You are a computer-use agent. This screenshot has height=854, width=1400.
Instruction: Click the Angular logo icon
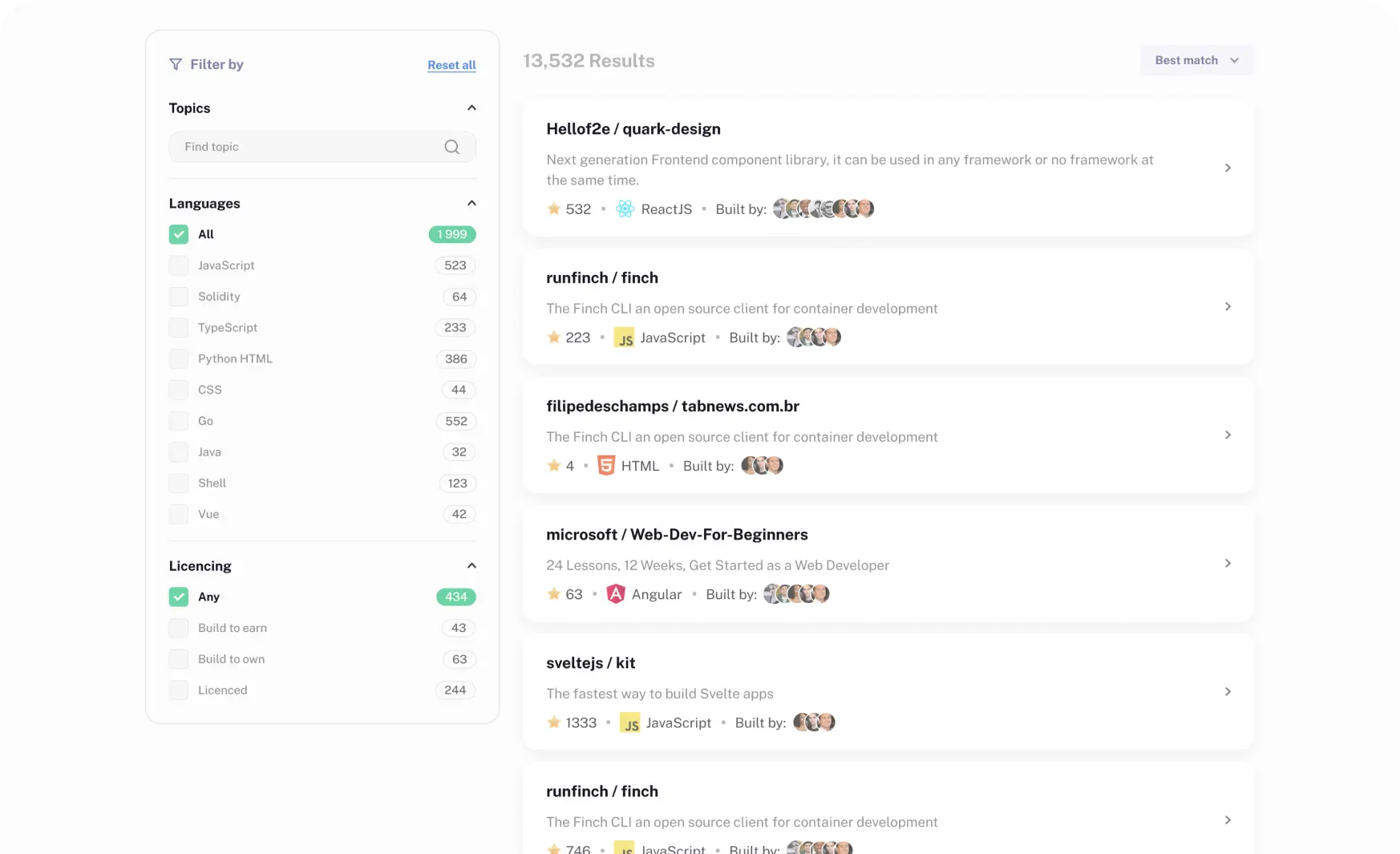click(615, 594)
